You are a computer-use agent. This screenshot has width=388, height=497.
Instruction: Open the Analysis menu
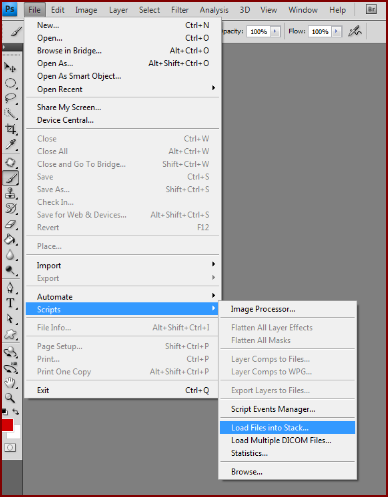click(x=214, y=10)
